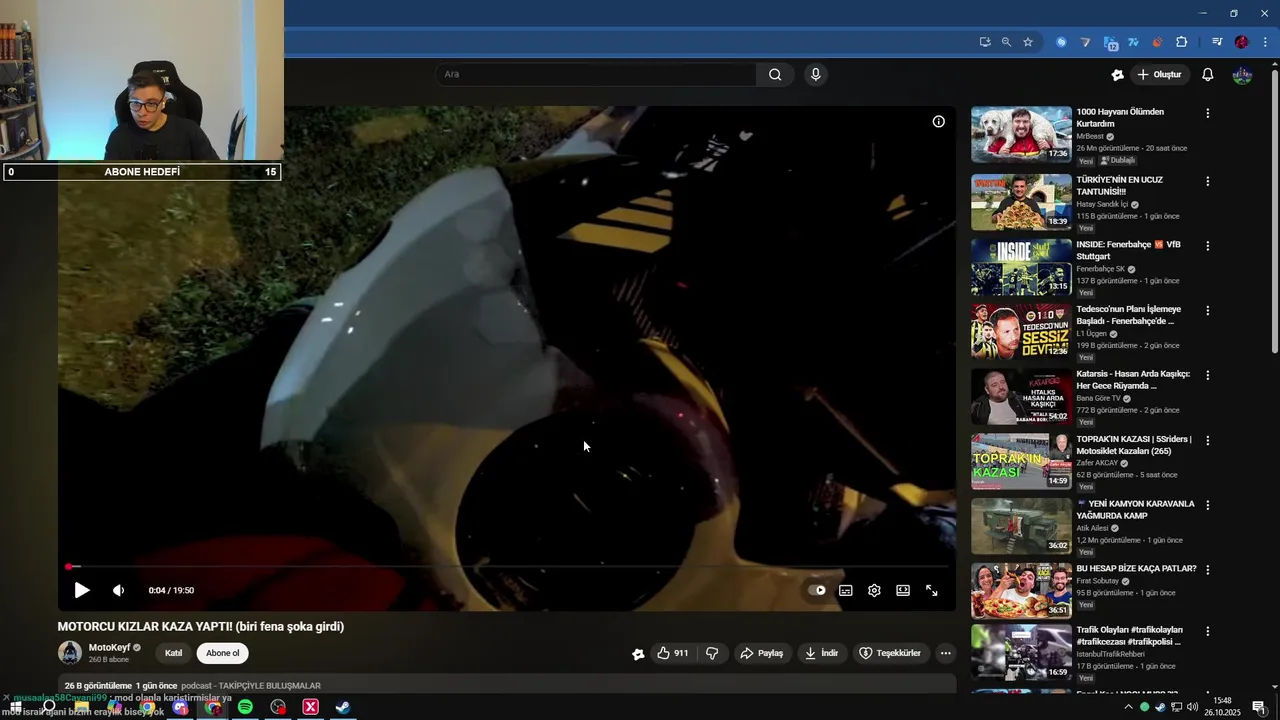Open options for Katarsis Hasan Arda Kaşıkçı
This screenshot has height=720, width=1280.
point(1207,375)
